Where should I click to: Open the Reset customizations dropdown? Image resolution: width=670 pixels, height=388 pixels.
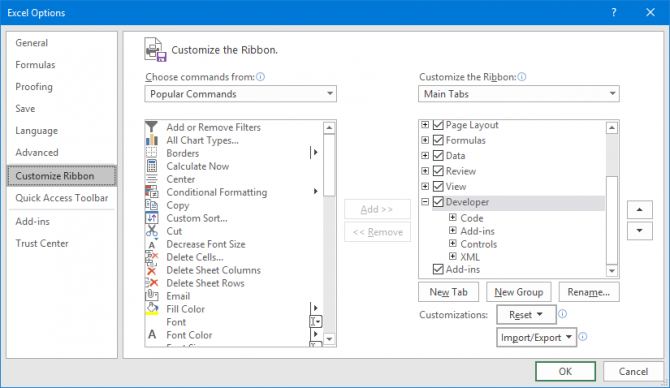(526, 315)
